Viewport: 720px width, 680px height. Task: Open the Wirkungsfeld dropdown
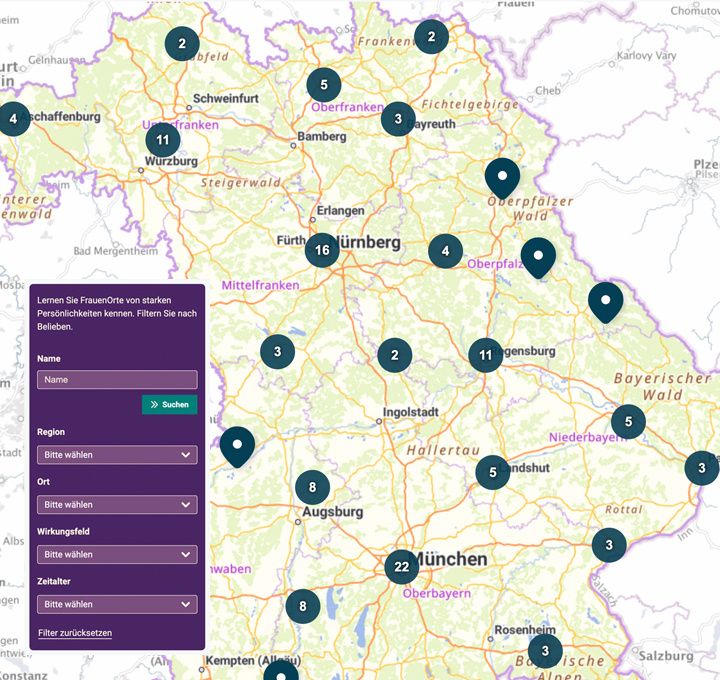pyautogui.click(x=118, y=555)
